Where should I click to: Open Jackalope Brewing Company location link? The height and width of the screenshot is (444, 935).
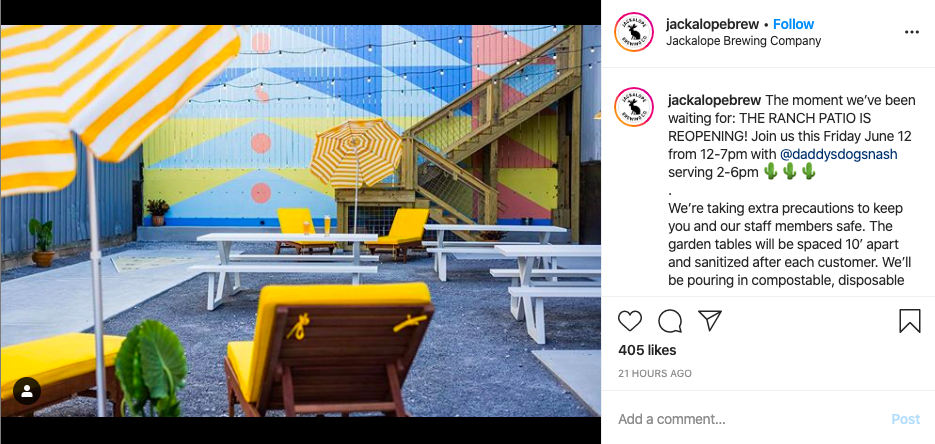tap(743, 41)
